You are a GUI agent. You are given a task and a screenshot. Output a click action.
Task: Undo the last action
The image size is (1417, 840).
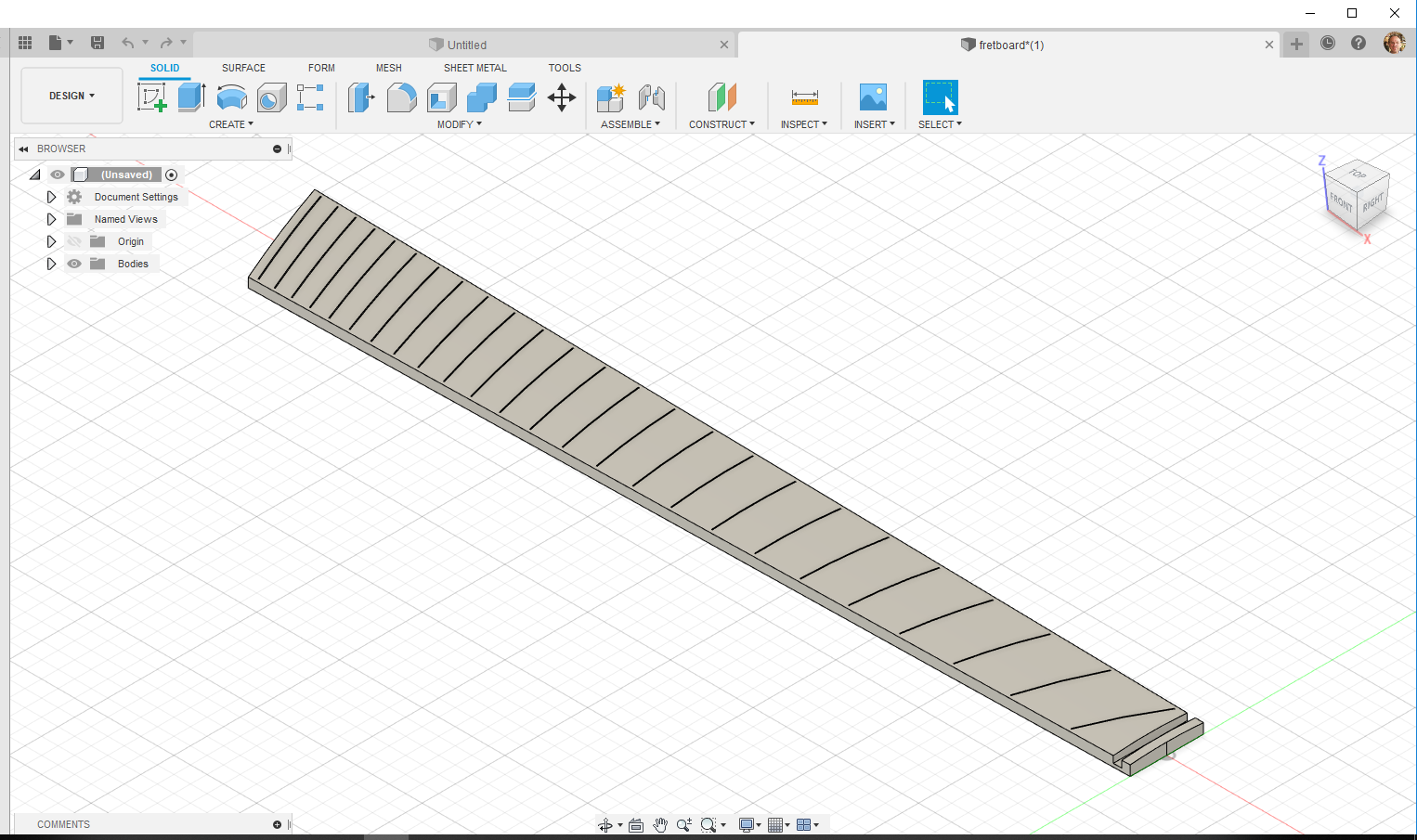point(128,43)
